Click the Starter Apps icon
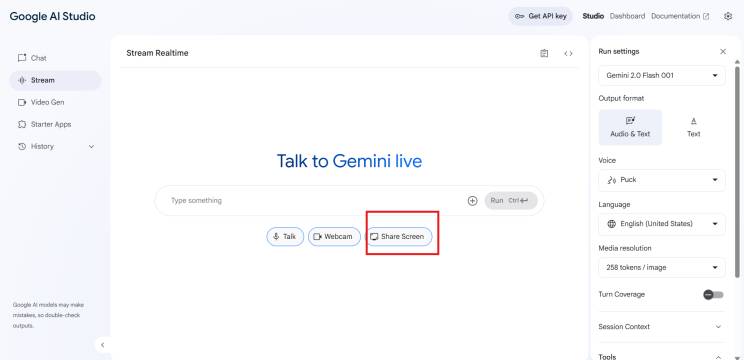744x360 pixels. pyautogui.click(x=22, y=124)
